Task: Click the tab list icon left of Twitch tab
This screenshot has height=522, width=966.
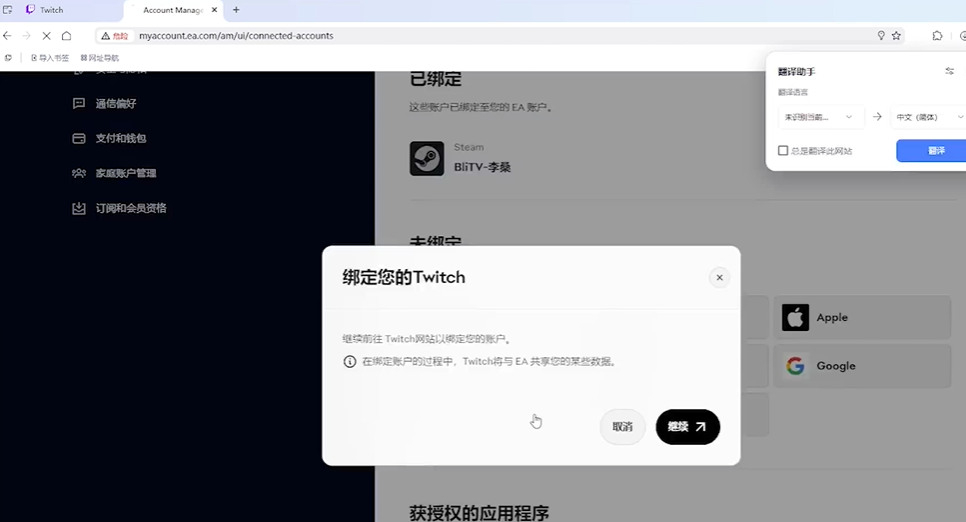Action: [x=7, y=10]
